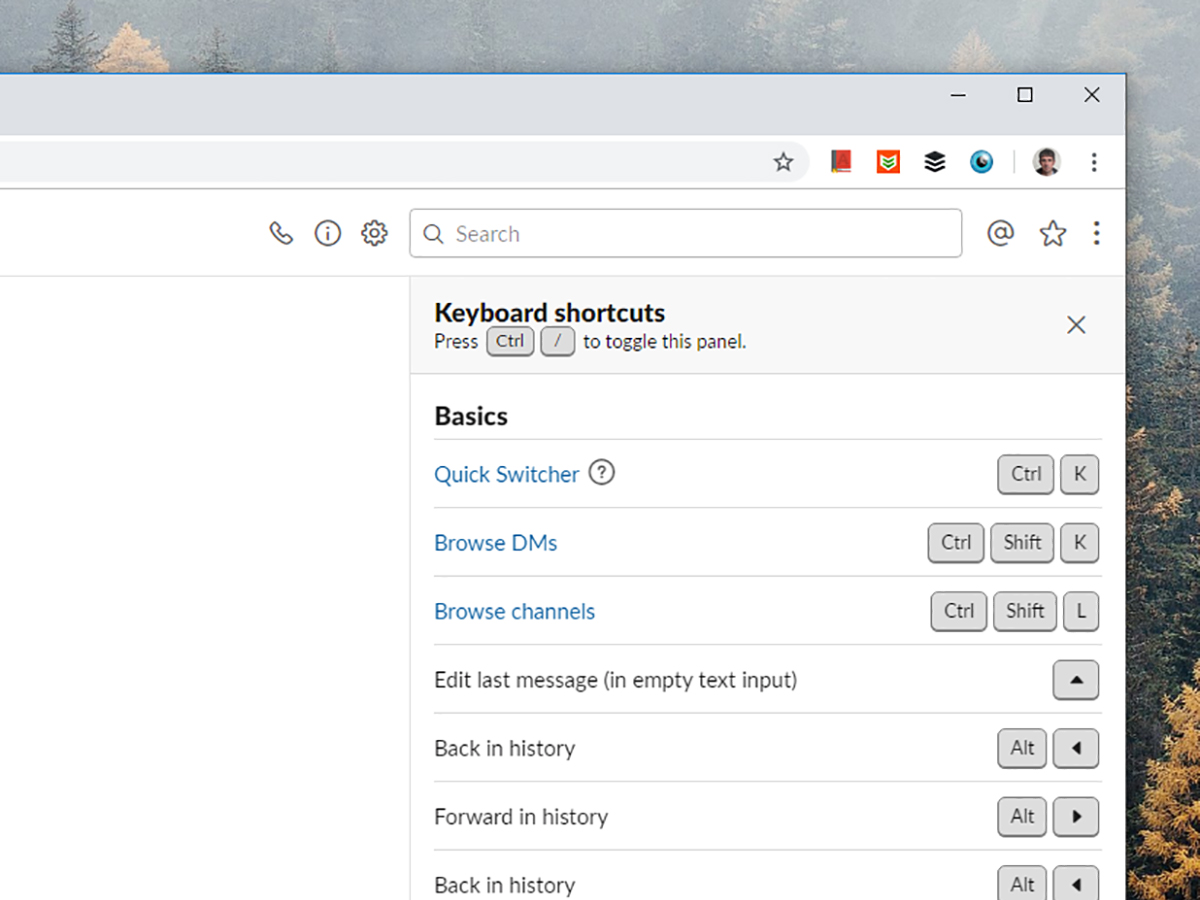1200x900 pixels.
Task: Start a call with the phone icon
Action: [281, 234]
